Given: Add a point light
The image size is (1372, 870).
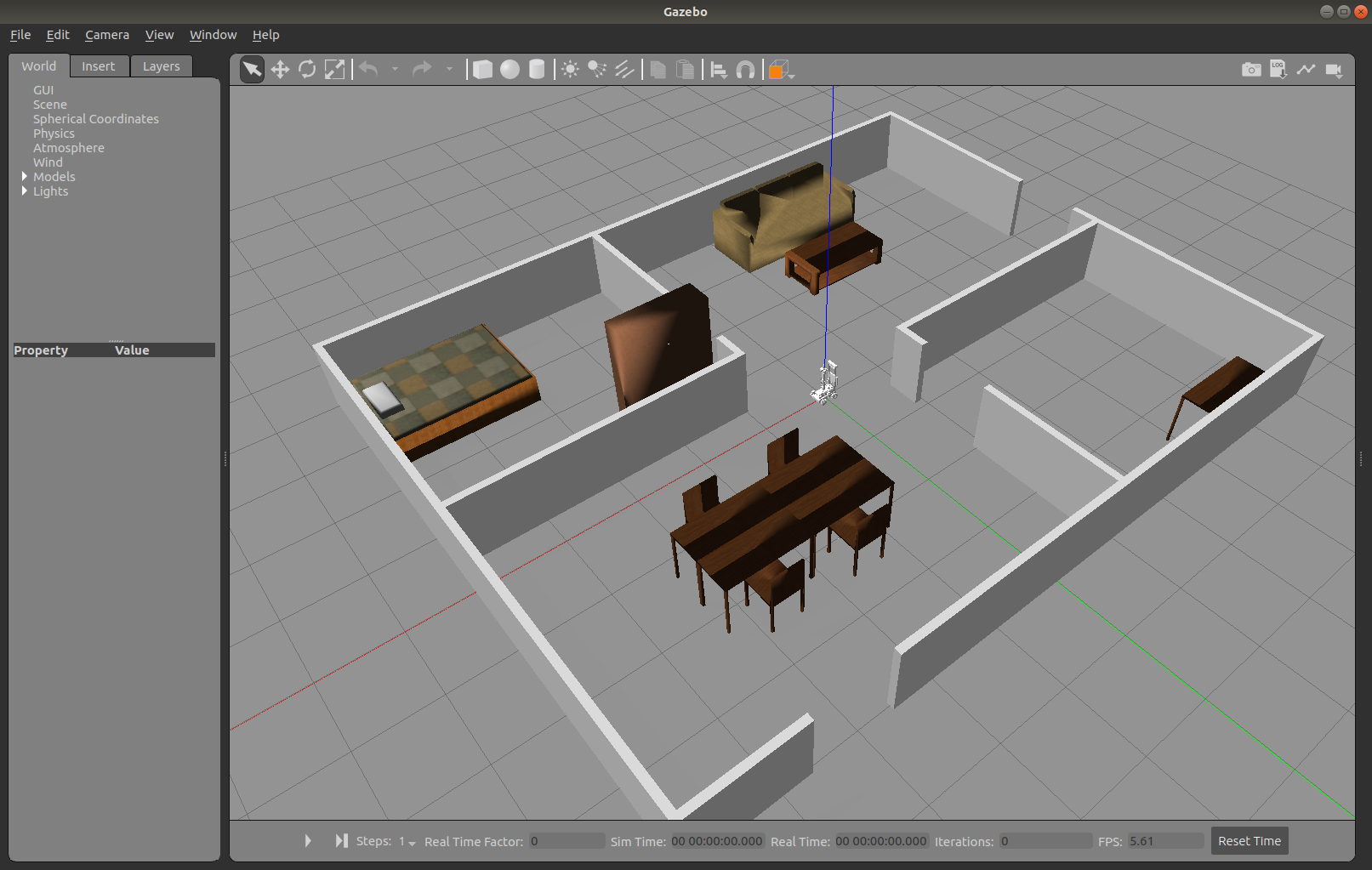Looking at the screenshot, I should pos(569,69).
